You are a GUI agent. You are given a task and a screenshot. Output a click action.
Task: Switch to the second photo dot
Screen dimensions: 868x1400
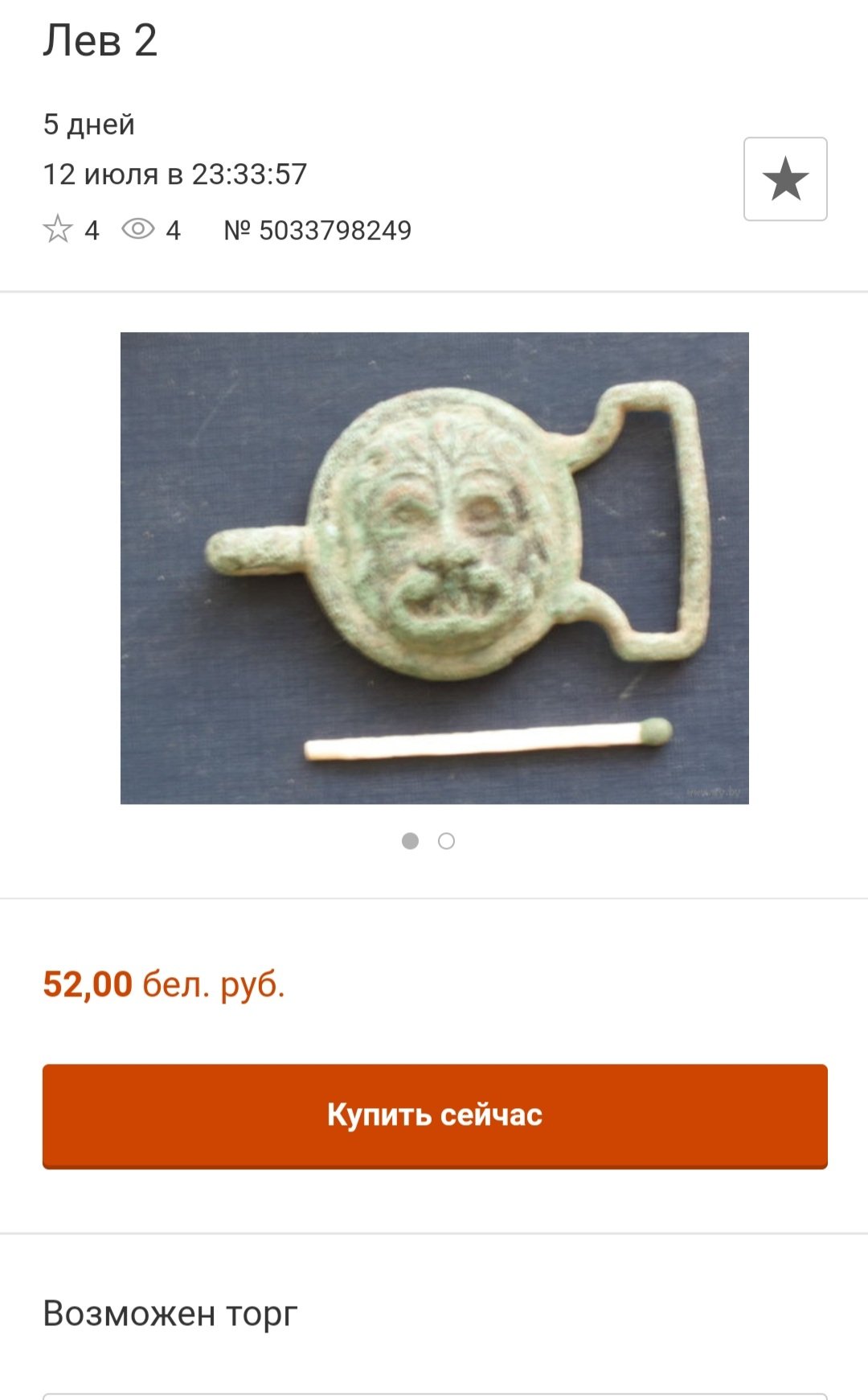[446, 841]
